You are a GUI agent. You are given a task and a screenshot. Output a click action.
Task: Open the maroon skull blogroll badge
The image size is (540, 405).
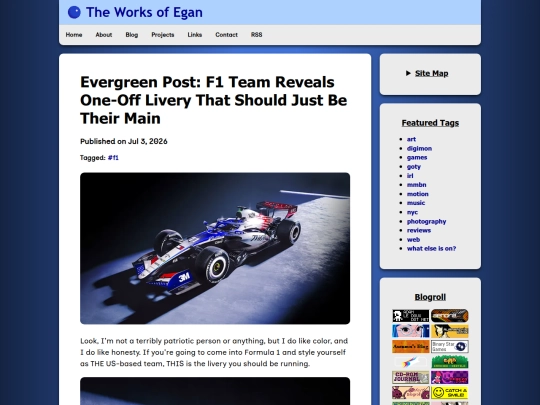point(411,393)
